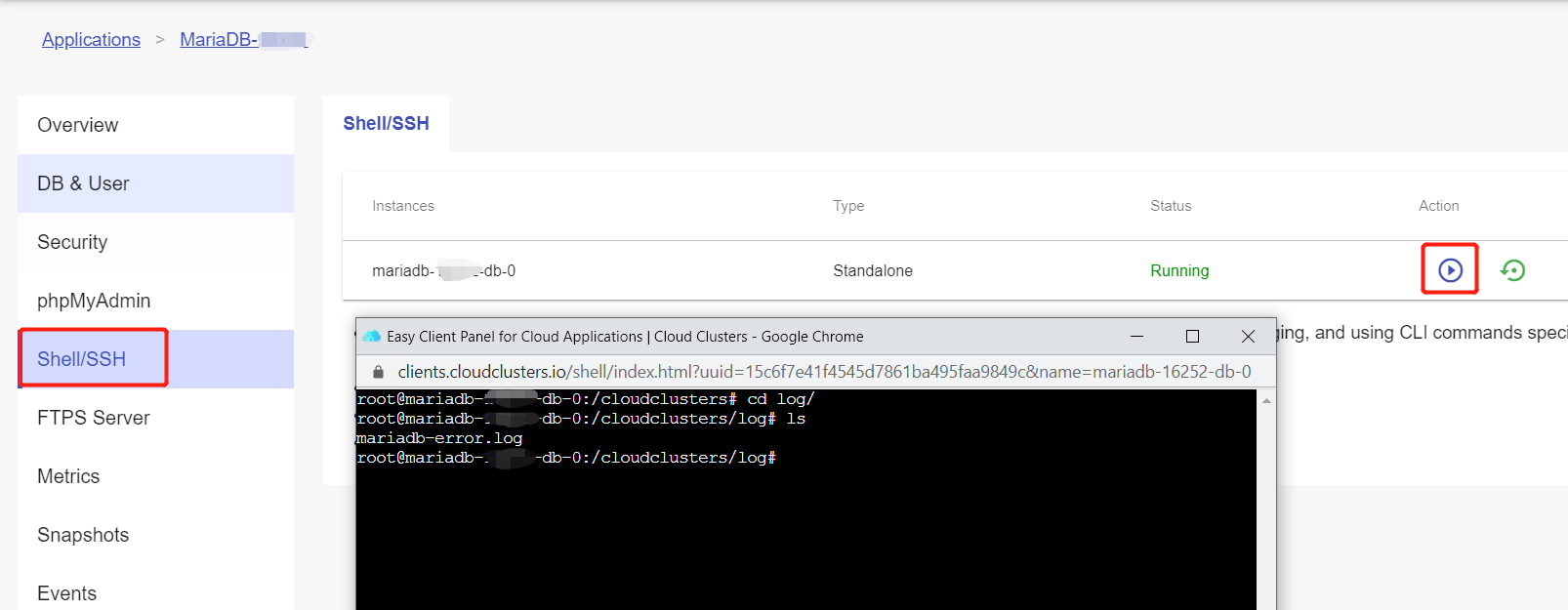Go to the Security sidebar item

coord(72,242)
